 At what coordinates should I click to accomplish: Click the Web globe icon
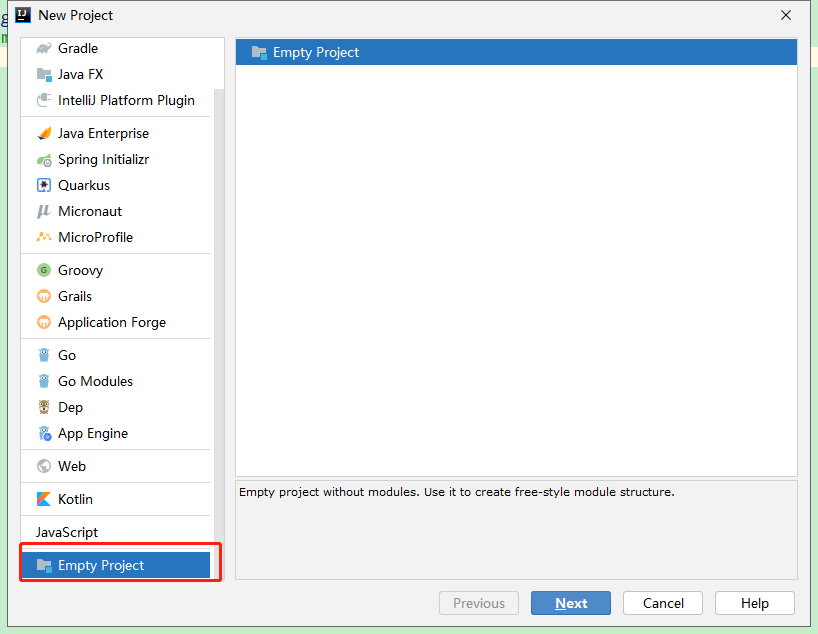(44, 466)
